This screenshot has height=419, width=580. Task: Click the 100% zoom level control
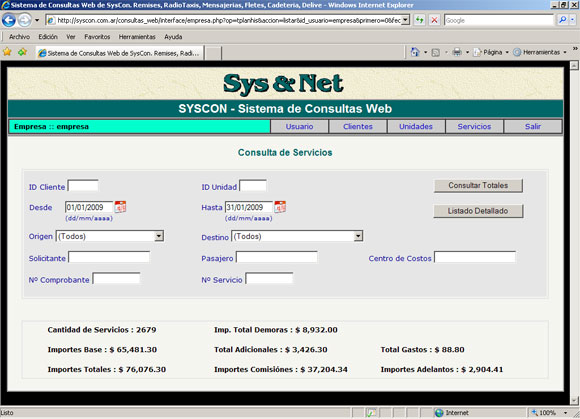coord(544,413)
